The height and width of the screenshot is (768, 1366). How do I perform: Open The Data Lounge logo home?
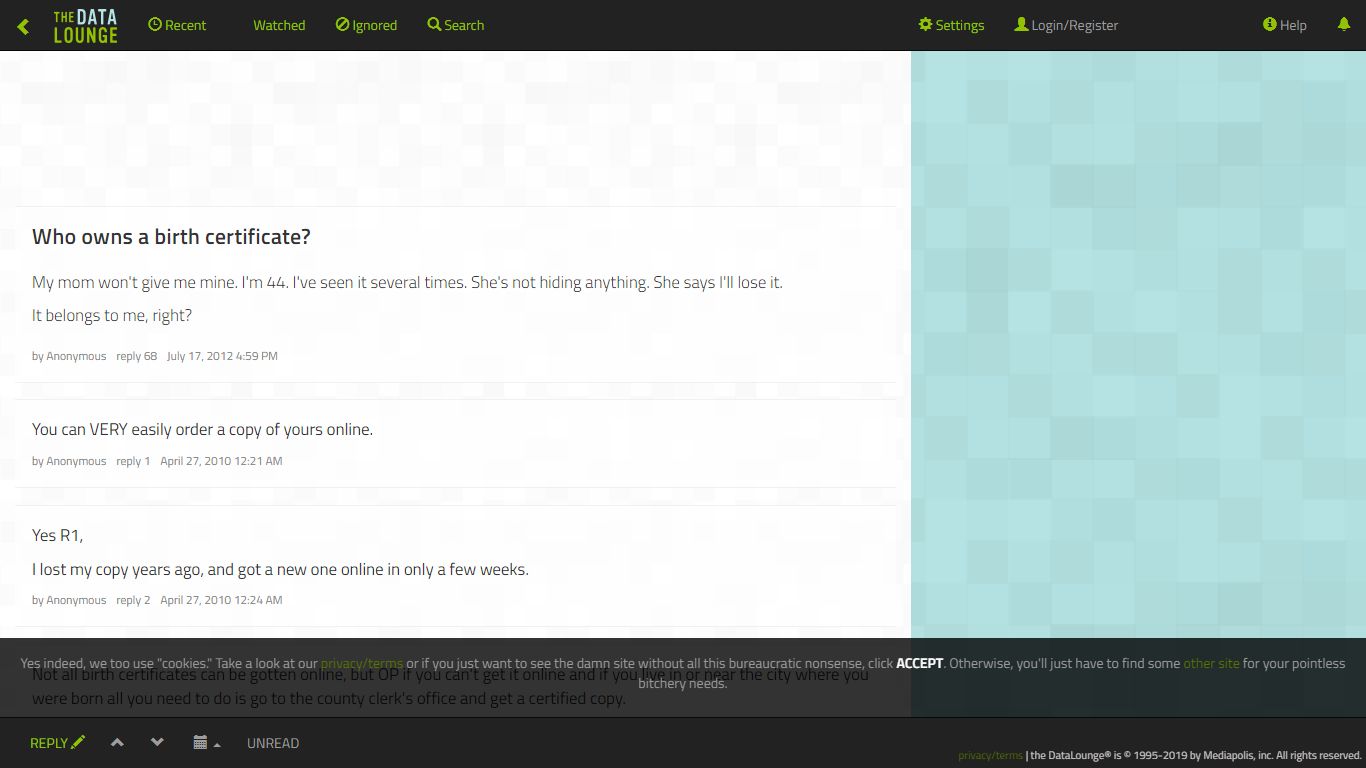pyautogui.click(x=85, y=26)
